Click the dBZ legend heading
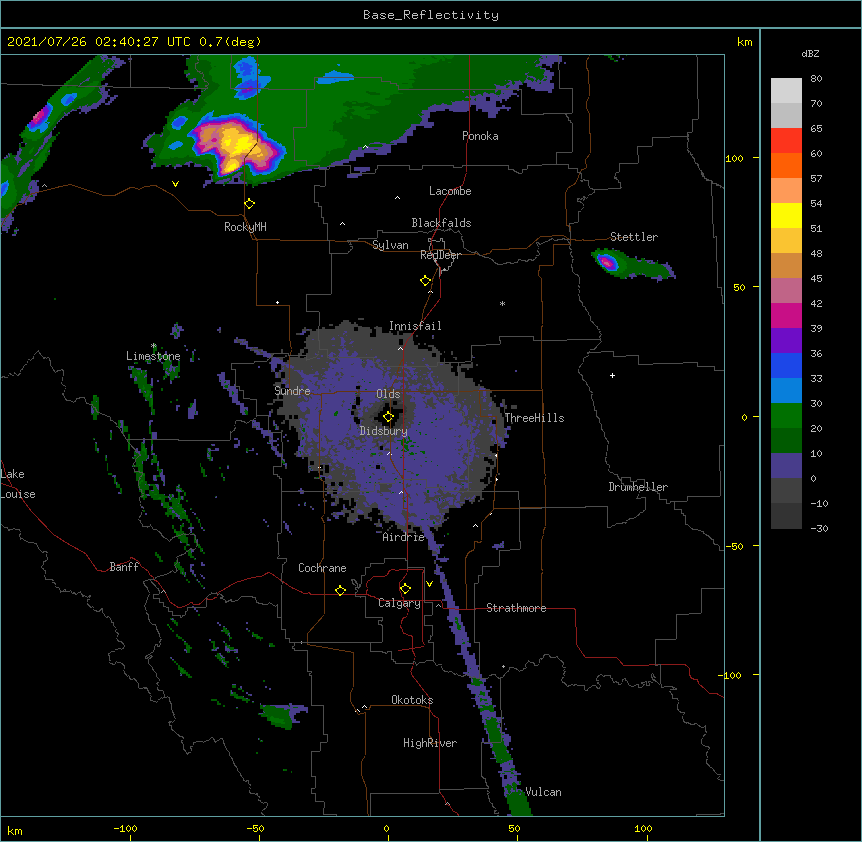Screen dimensions: 862x842 pos(810,54)
